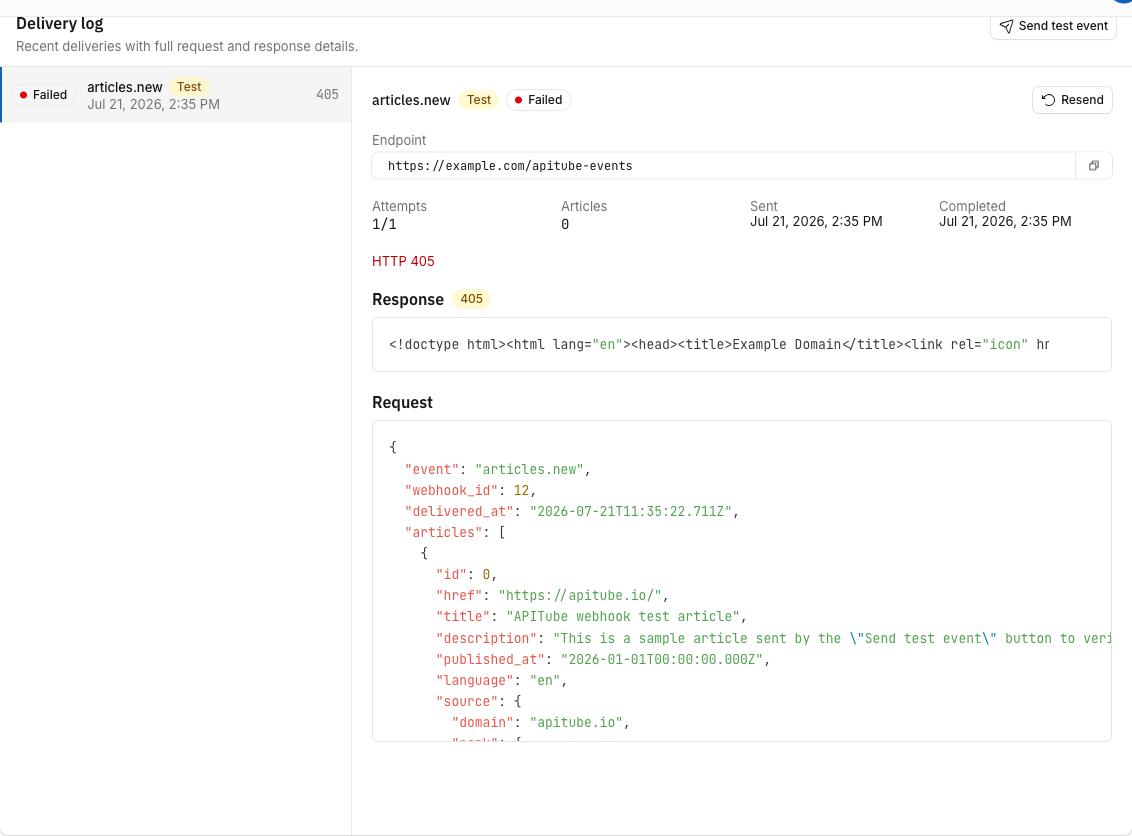Click the Failed badge in the detail header
The width and height of the screenshot is (1132, 836).
tap(539, 100)
